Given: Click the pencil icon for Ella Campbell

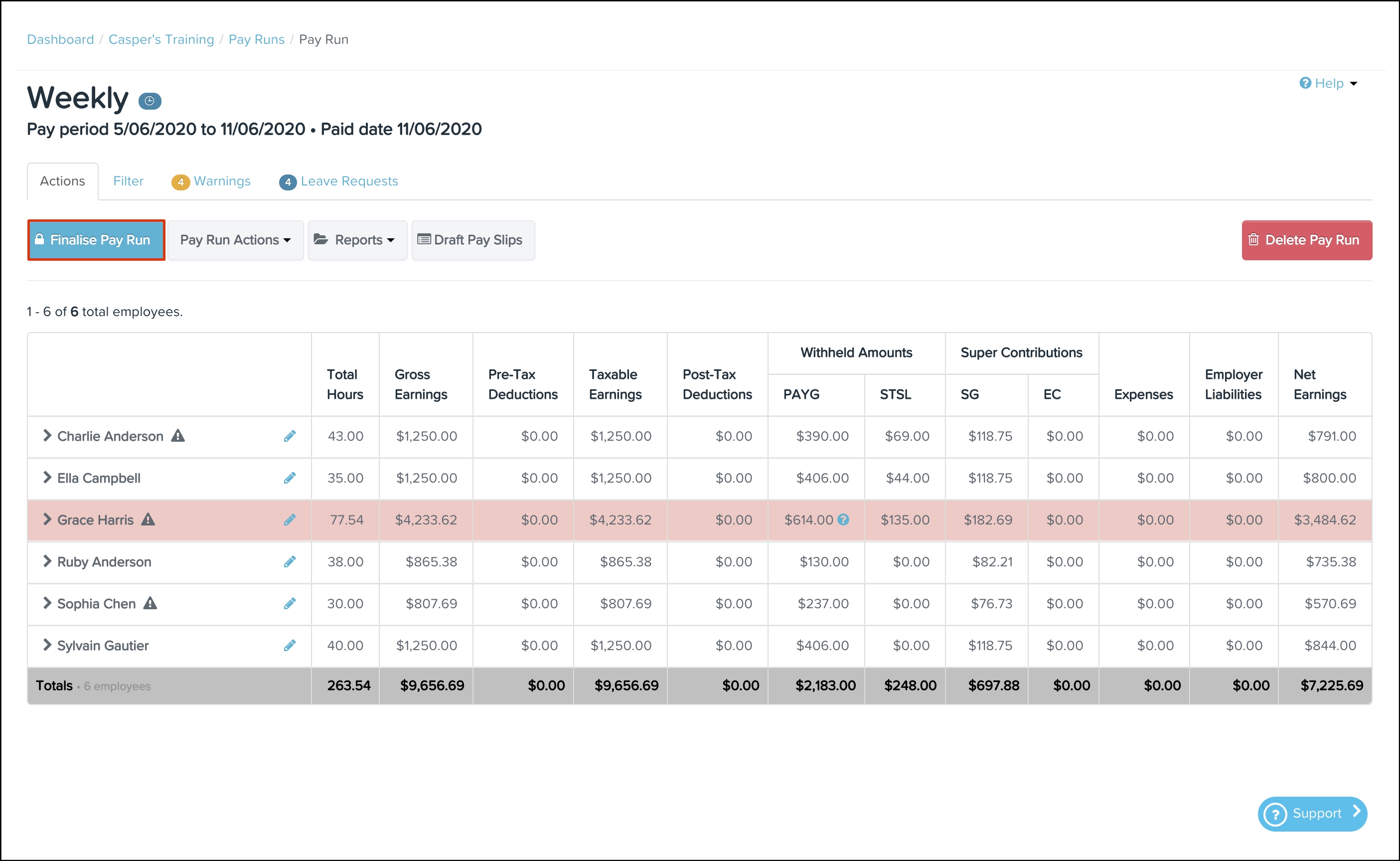Looking at the screenshot, I should 290,478.
